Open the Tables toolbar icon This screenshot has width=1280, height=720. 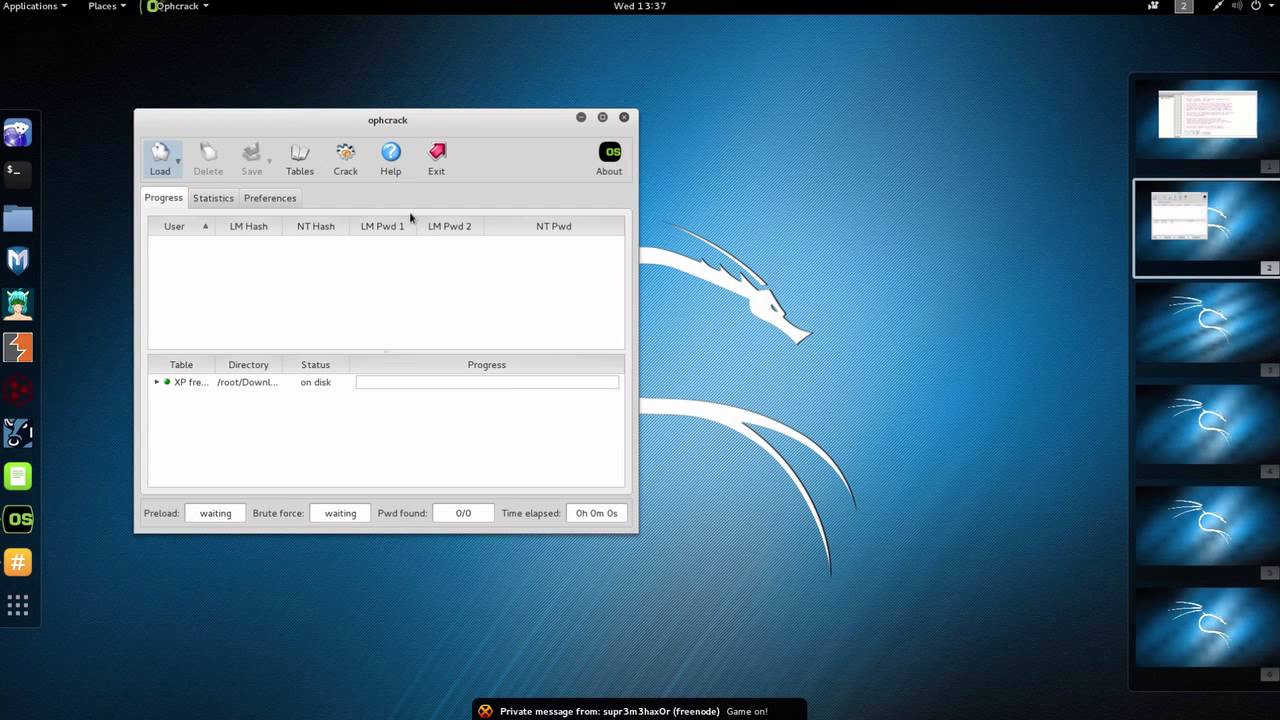tap(299, 158)
